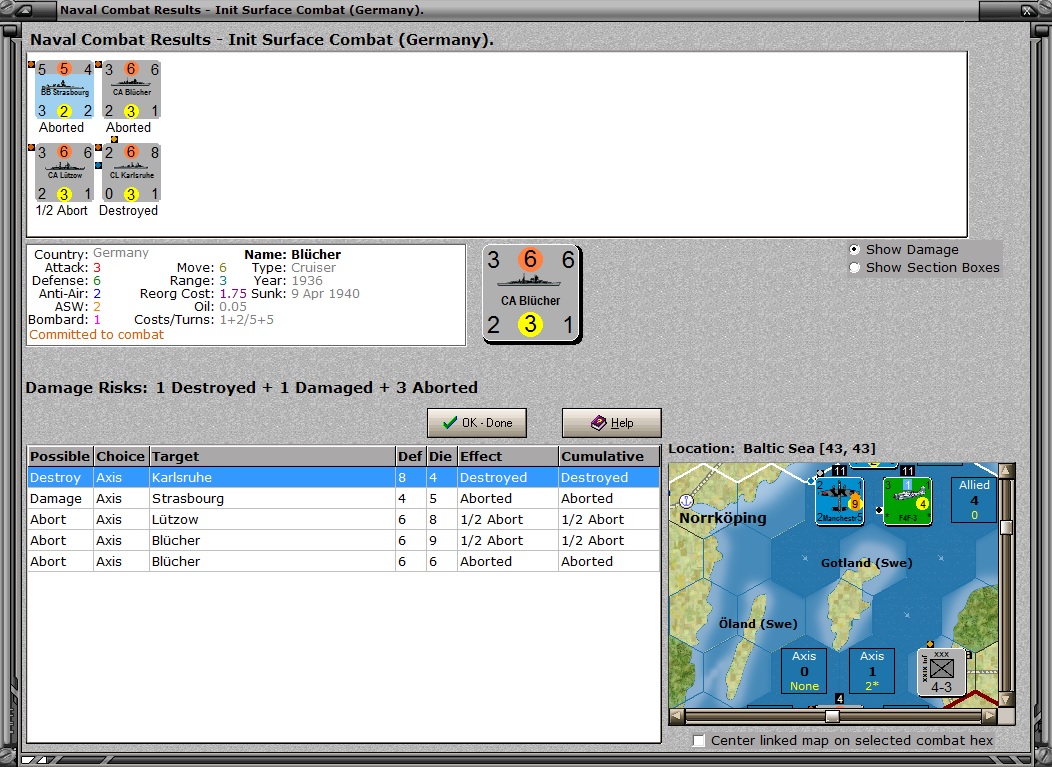The height and width of the screenshot is (767, 1052).
Task: Select the Damage Strasbourg result row
Action: tap(344, 499)
